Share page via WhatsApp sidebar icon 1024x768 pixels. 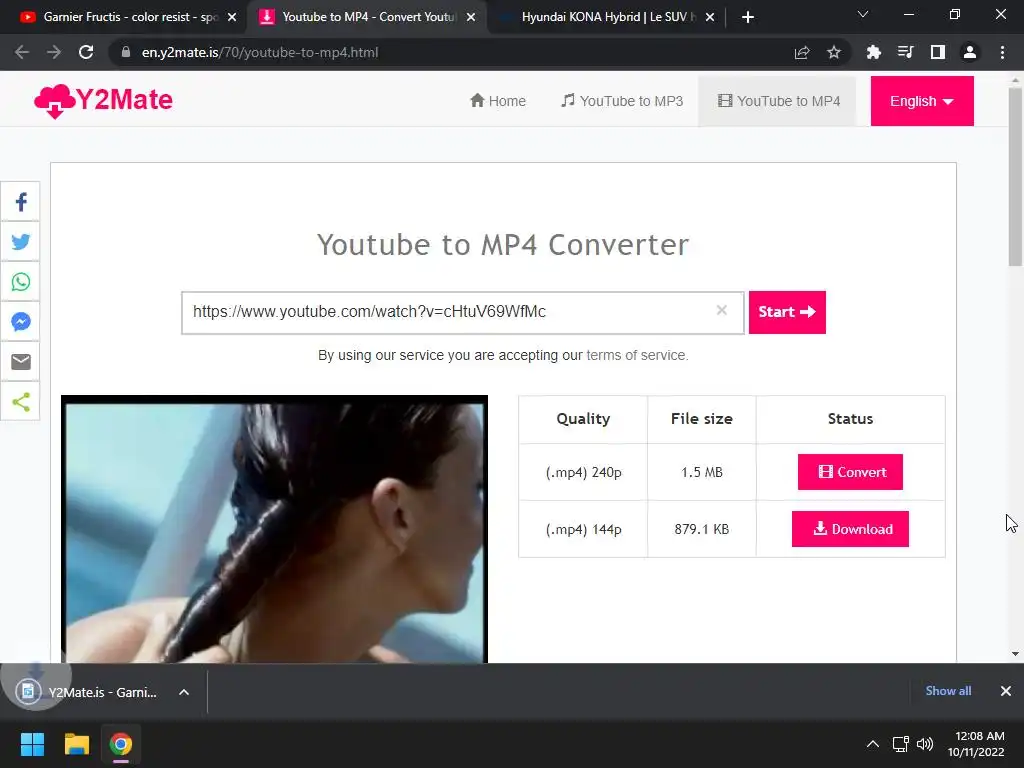click(x=20, y=281)
